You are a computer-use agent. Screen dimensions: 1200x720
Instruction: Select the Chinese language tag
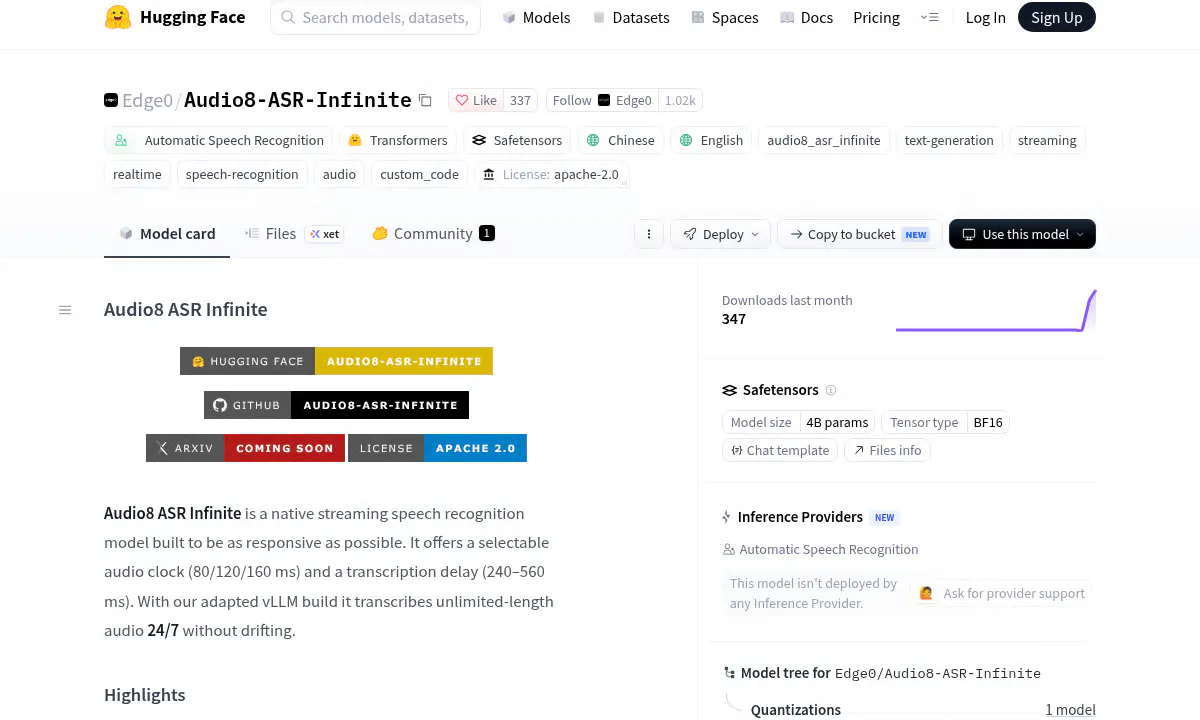[x=621, y=140]
